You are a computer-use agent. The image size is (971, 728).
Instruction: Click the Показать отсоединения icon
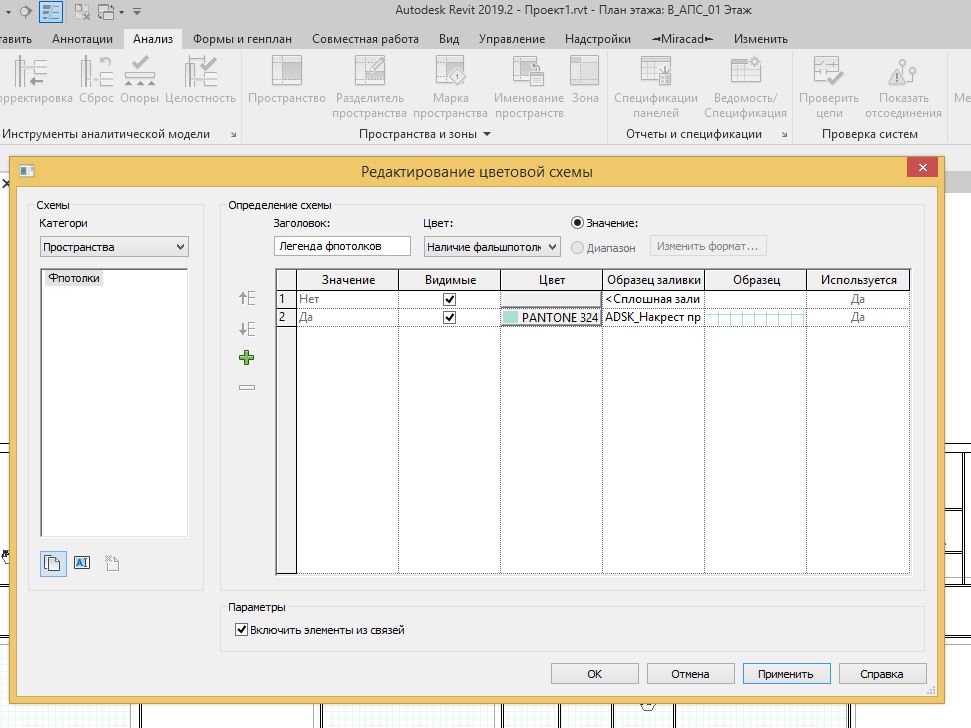tap(903, 72)
